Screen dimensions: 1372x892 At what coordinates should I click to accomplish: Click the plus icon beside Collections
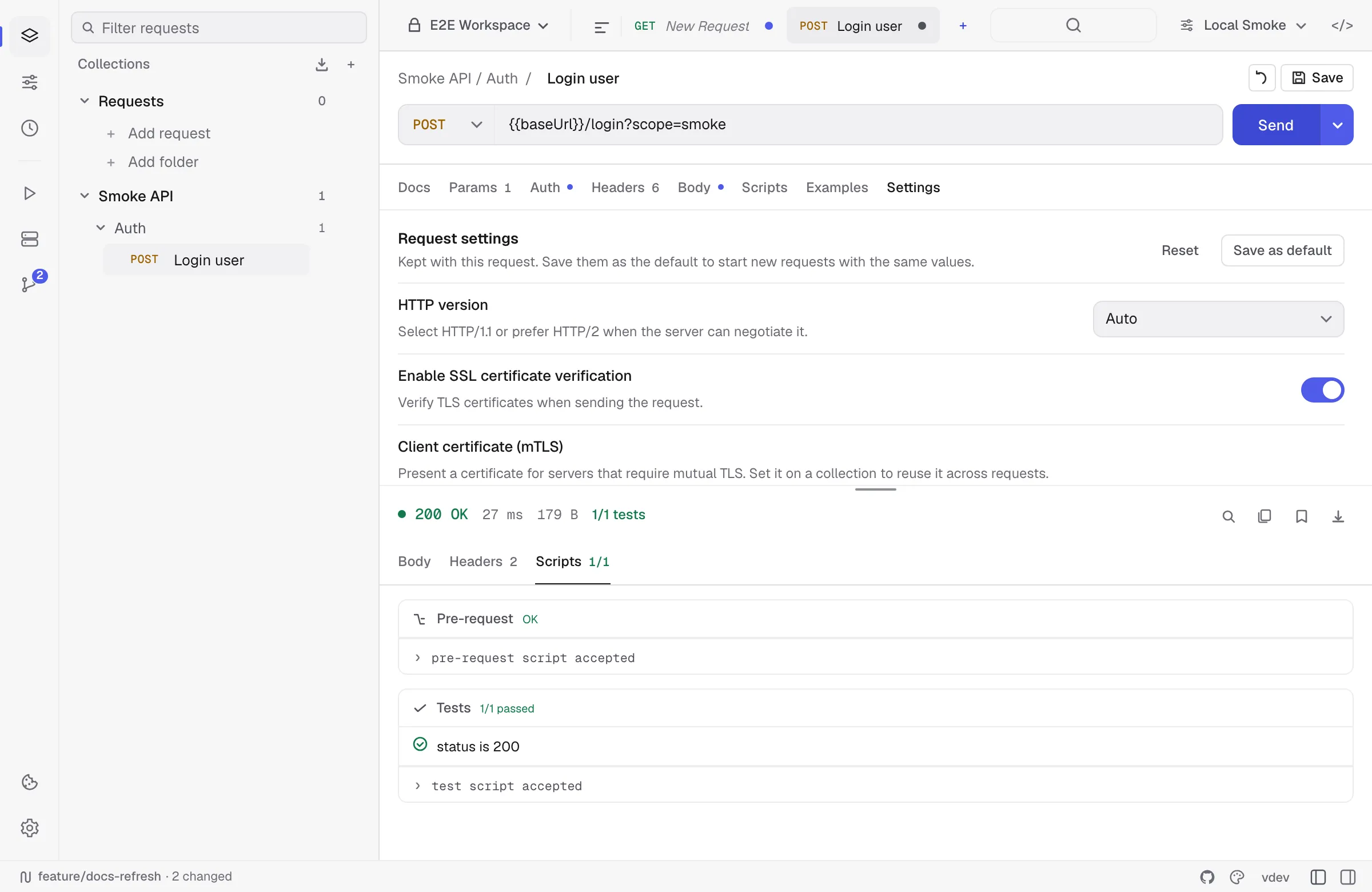click(351, 65)
